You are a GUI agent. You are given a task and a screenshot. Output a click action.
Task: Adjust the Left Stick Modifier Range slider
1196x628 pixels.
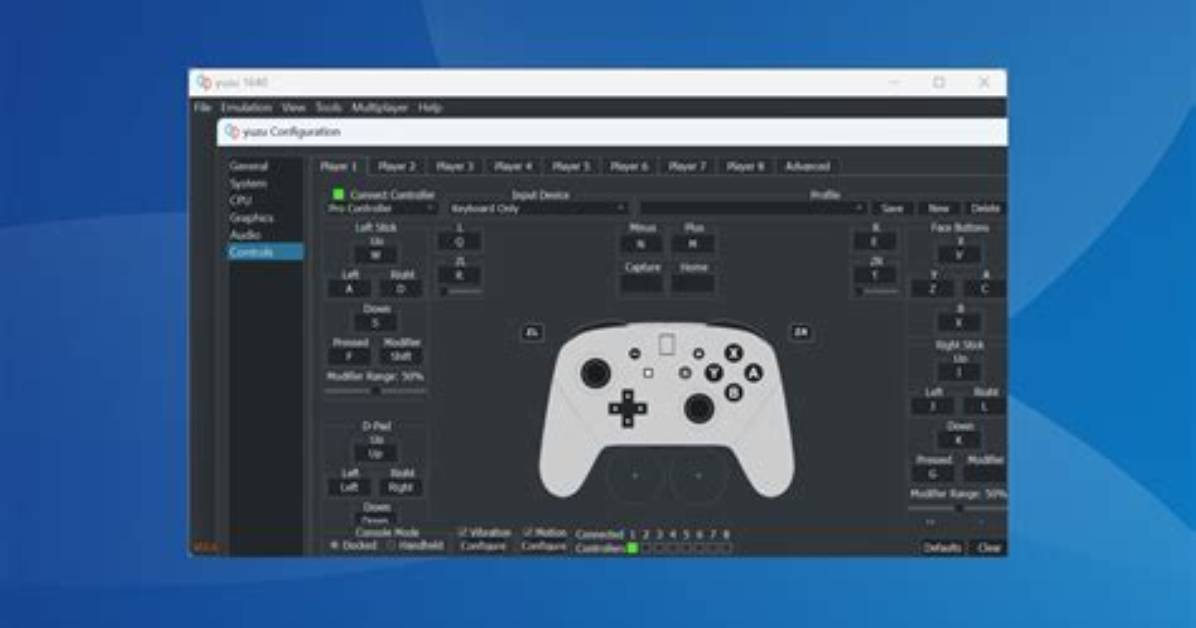375,391
